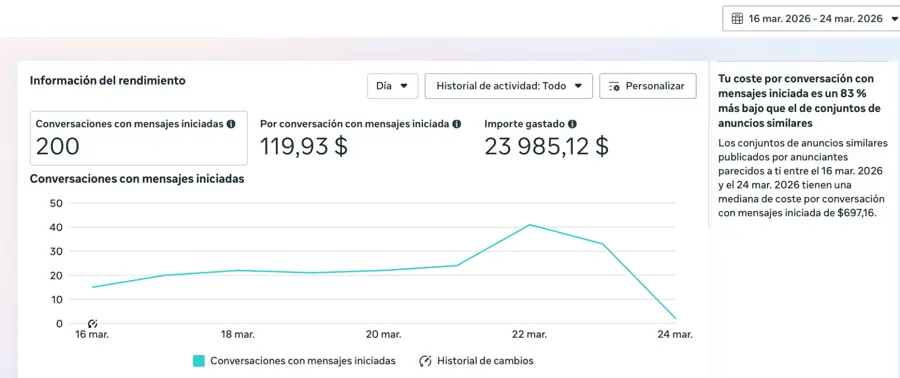Click the change history marker at 16 mar.

92,324
